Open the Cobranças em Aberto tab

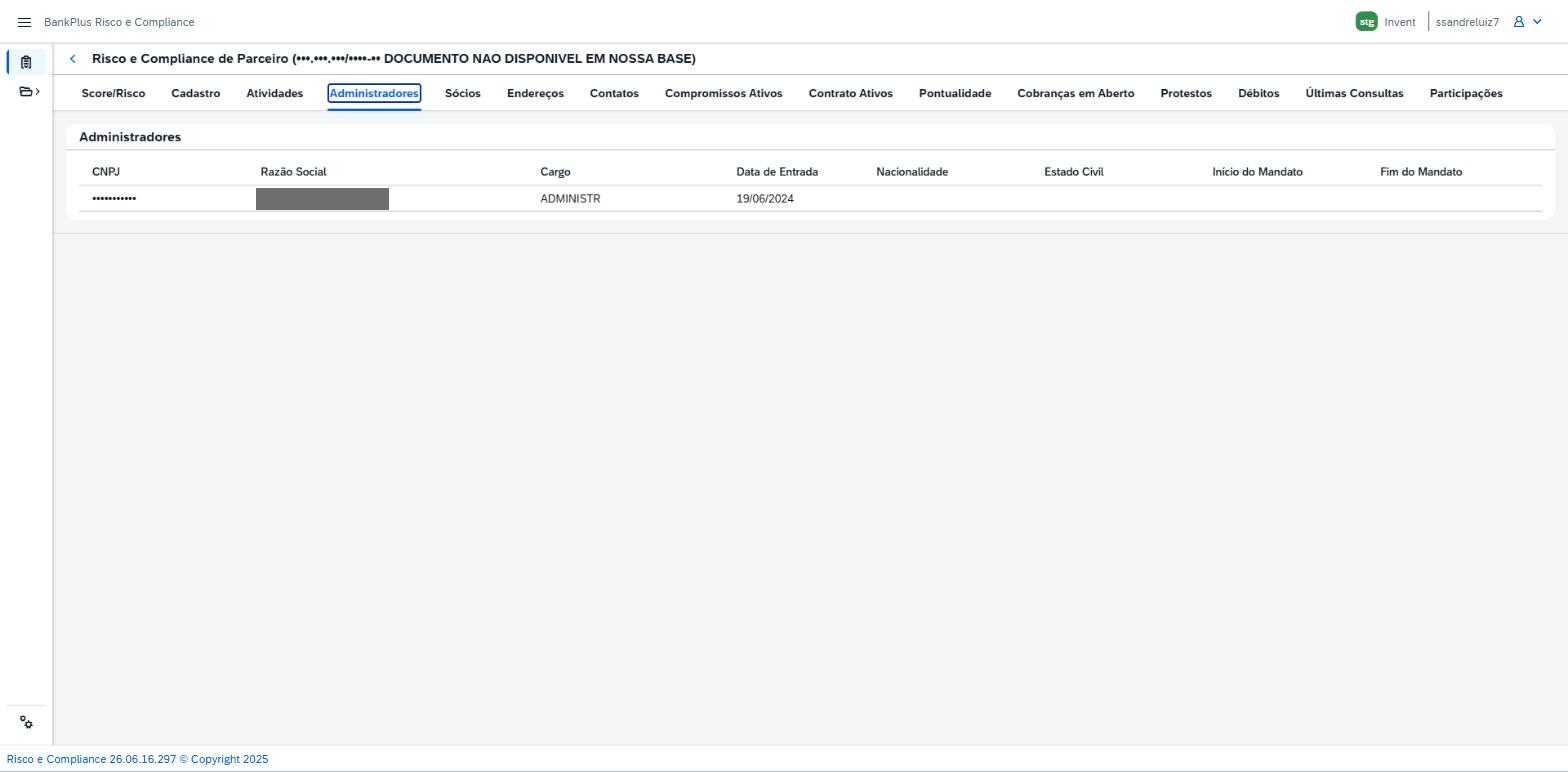[x=1076, y=93]
